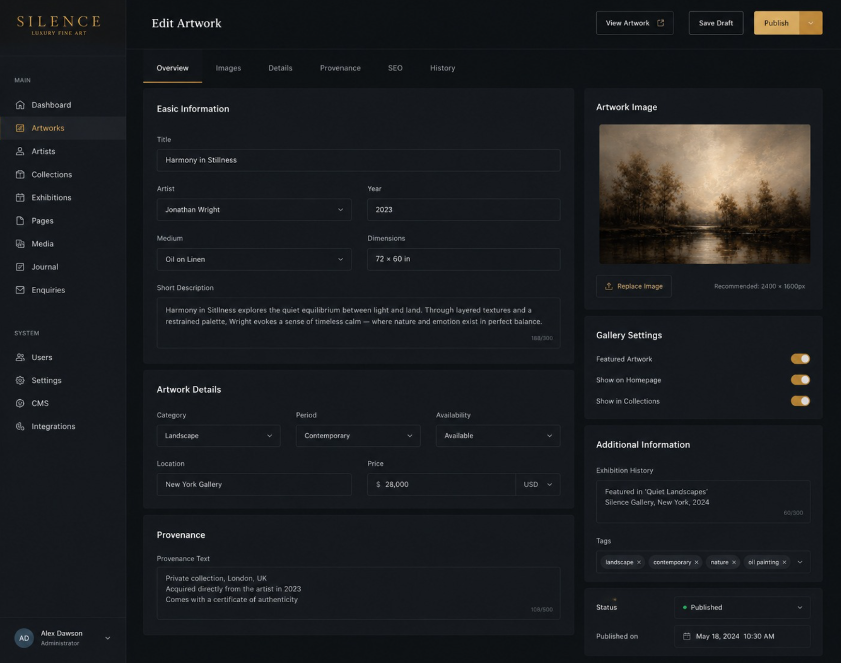
Task: Click the Year input field showing 2023
Action: tap(464, 210)
